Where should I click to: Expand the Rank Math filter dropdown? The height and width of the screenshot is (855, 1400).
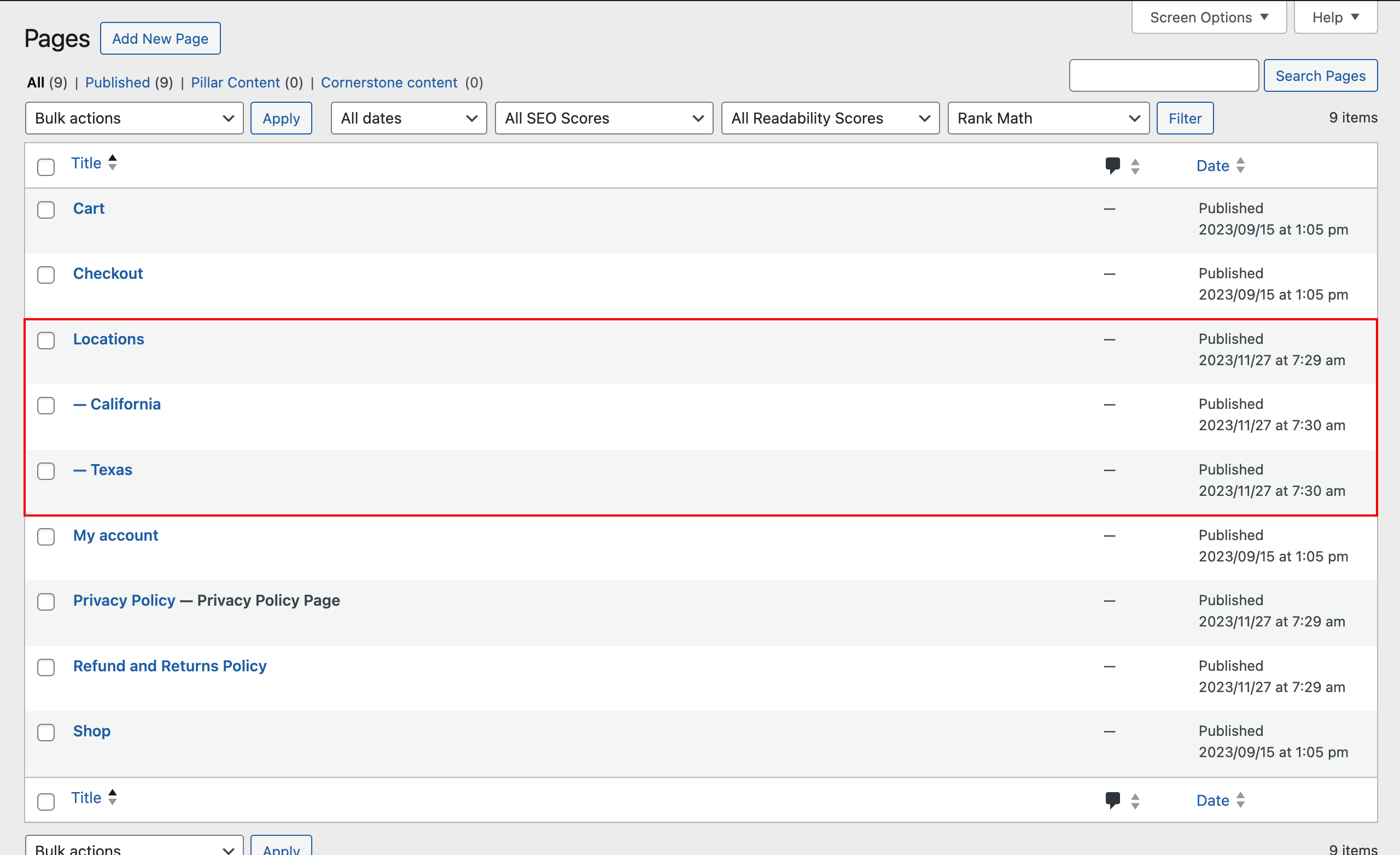click(1048, 118)
